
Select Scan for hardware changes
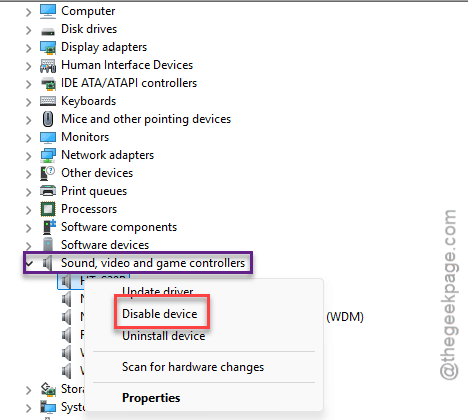click(193, 367)
